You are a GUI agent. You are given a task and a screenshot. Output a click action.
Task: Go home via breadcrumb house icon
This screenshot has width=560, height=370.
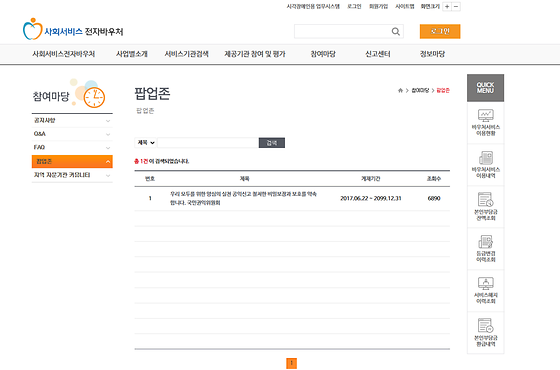pyautogui.click(x=400, y=90)
